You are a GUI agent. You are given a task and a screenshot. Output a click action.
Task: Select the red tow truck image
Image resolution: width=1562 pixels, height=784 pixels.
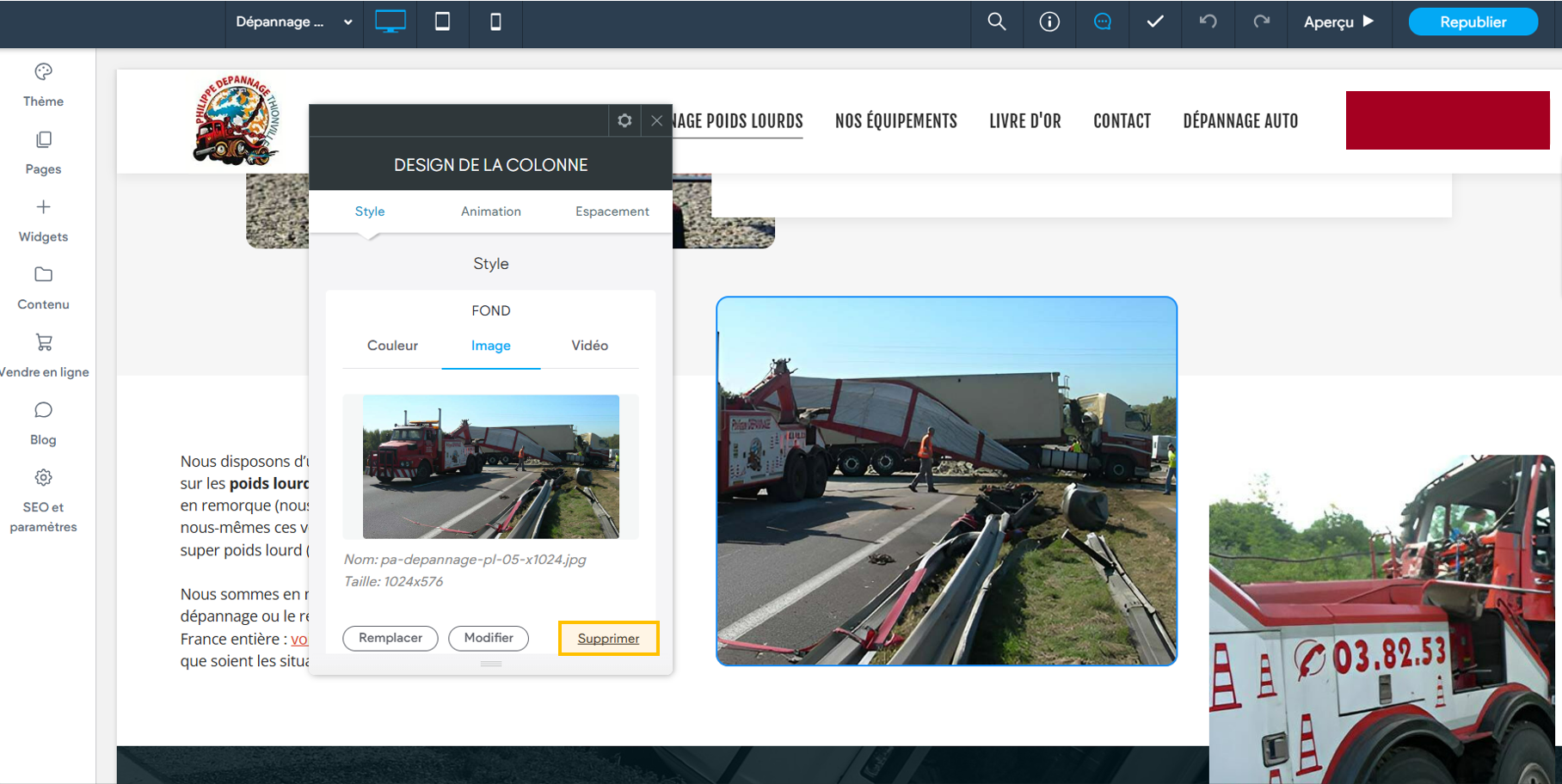[x=1382, y=619]
